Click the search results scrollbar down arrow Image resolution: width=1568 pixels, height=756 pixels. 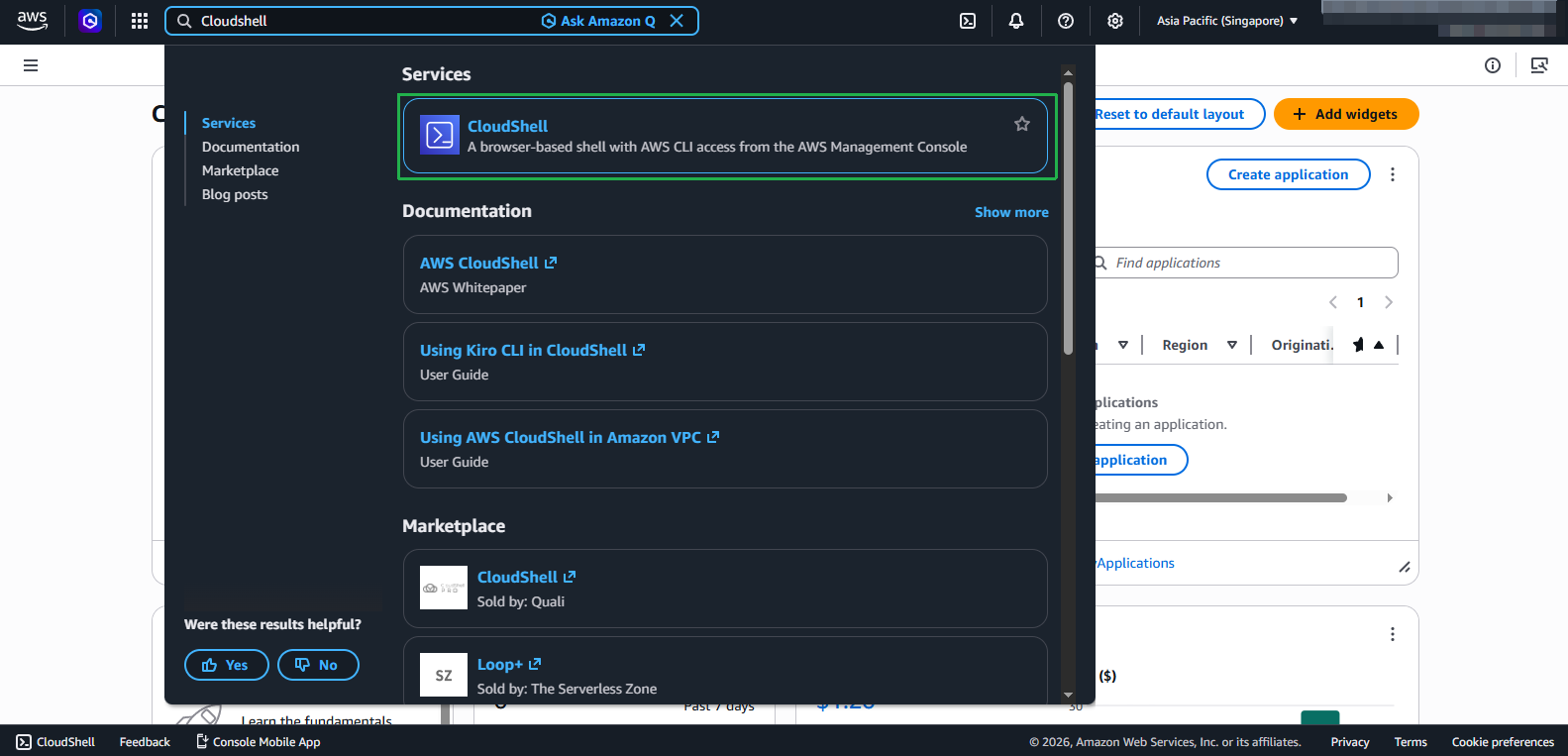(1068, 696)
